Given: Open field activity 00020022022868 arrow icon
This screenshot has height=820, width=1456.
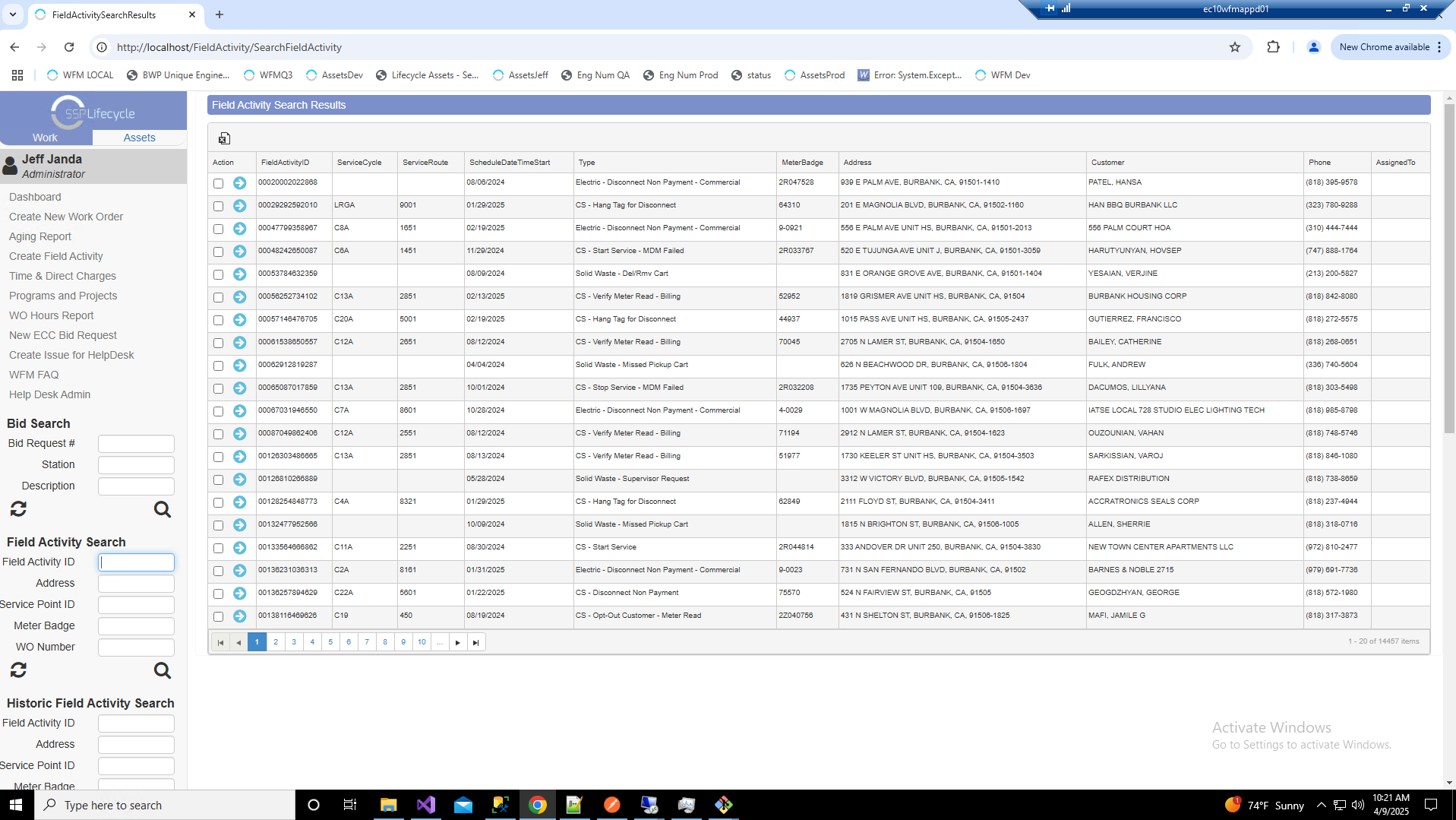Looking at the screenshot, I should 239,183.
